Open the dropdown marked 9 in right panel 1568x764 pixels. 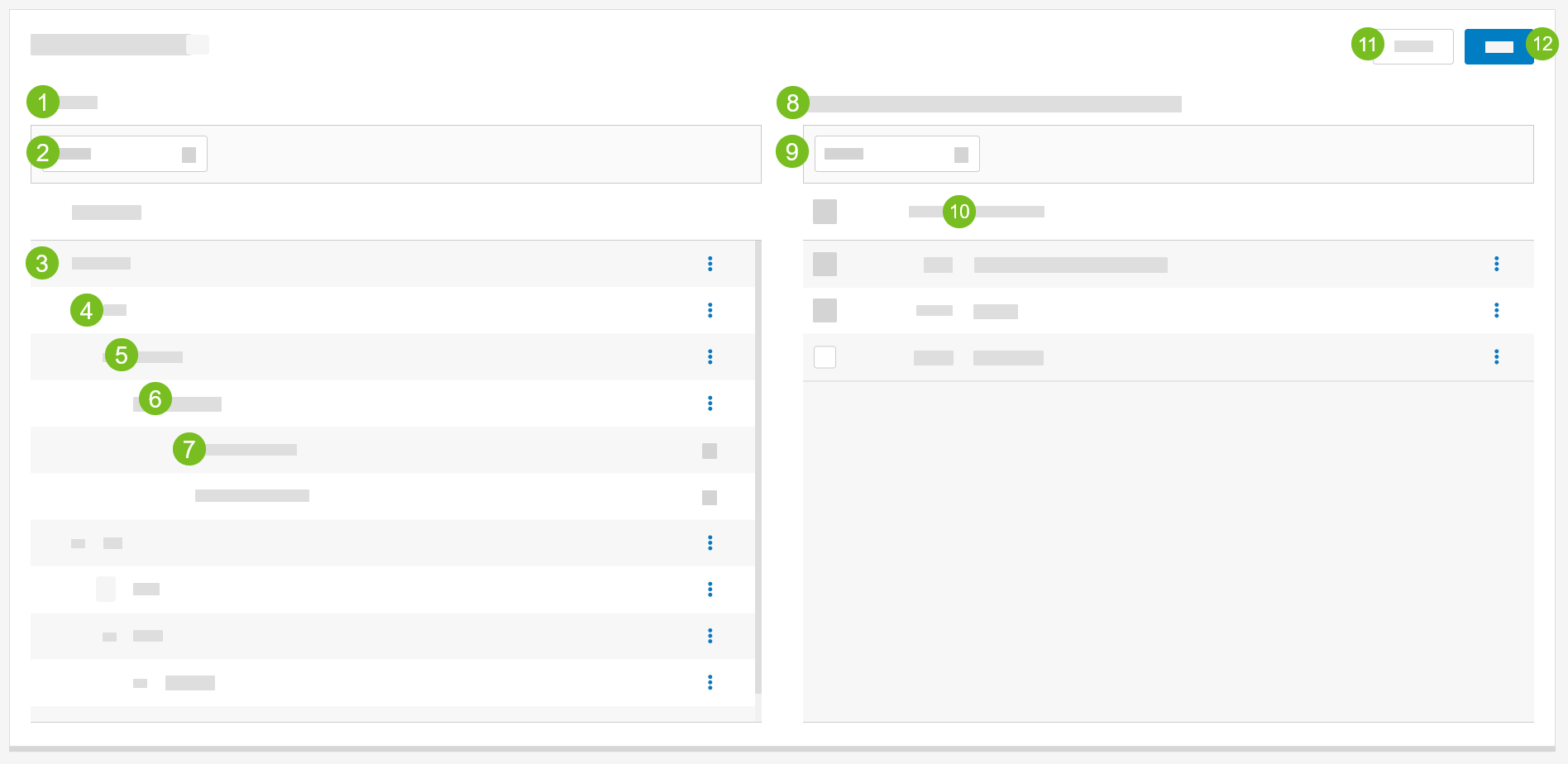(x=896, y=155)
